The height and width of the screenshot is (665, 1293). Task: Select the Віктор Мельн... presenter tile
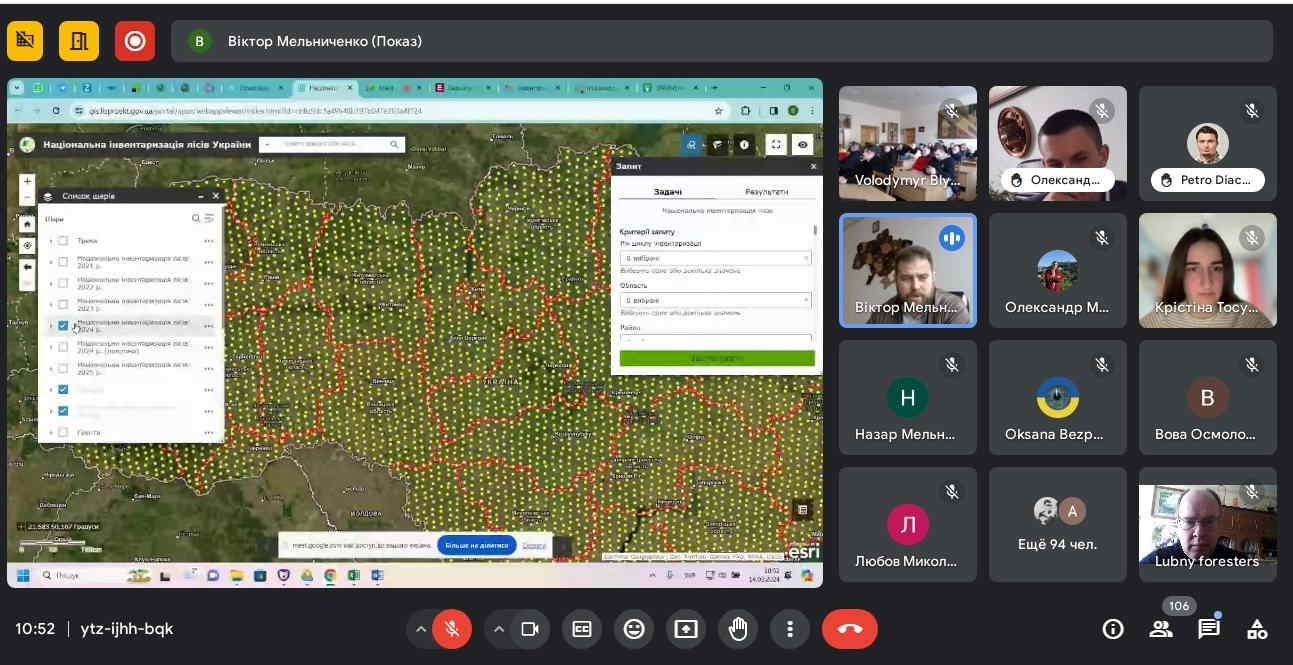point(907,270)
